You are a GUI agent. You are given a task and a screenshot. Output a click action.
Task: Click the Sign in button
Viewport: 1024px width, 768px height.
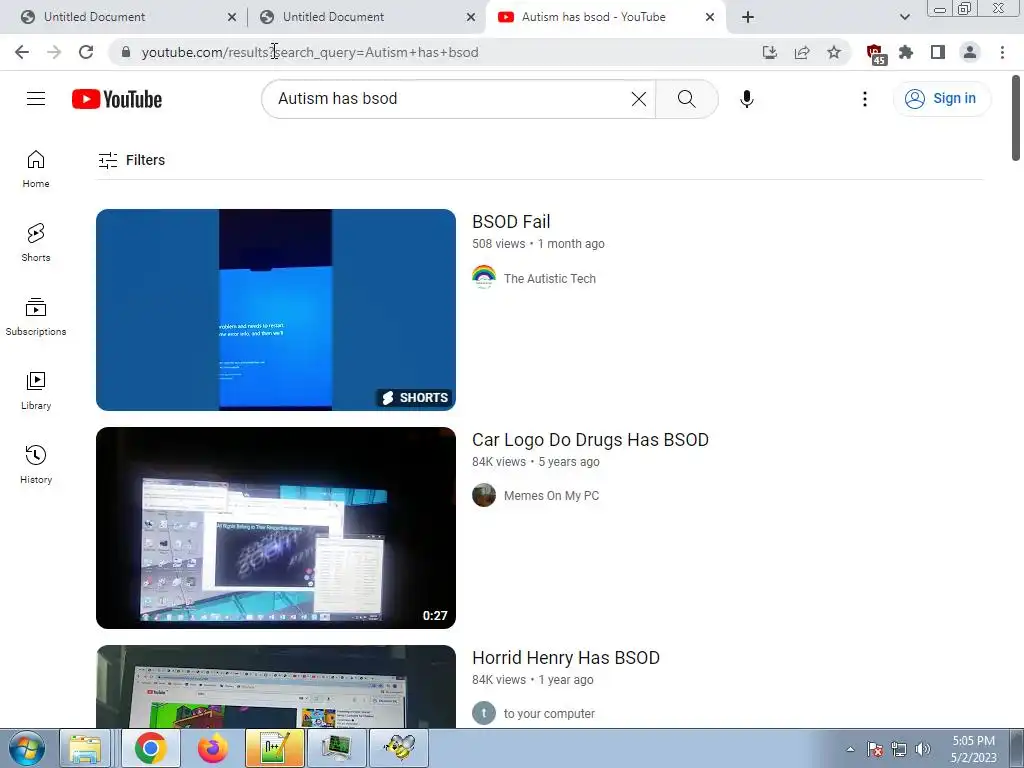click(942, 99)
